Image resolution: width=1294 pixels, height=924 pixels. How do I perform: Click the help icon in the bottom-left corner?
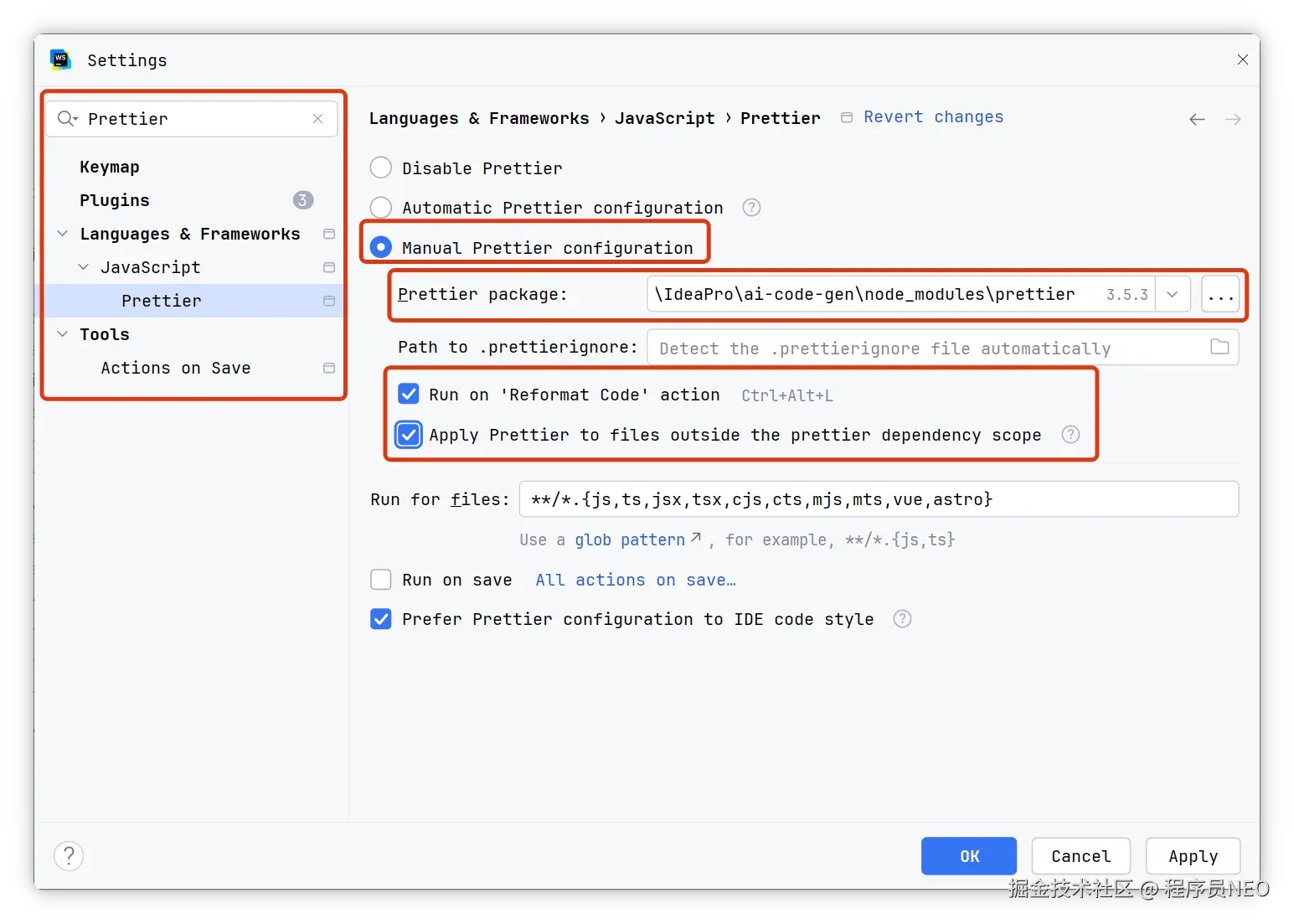point(68,855)
